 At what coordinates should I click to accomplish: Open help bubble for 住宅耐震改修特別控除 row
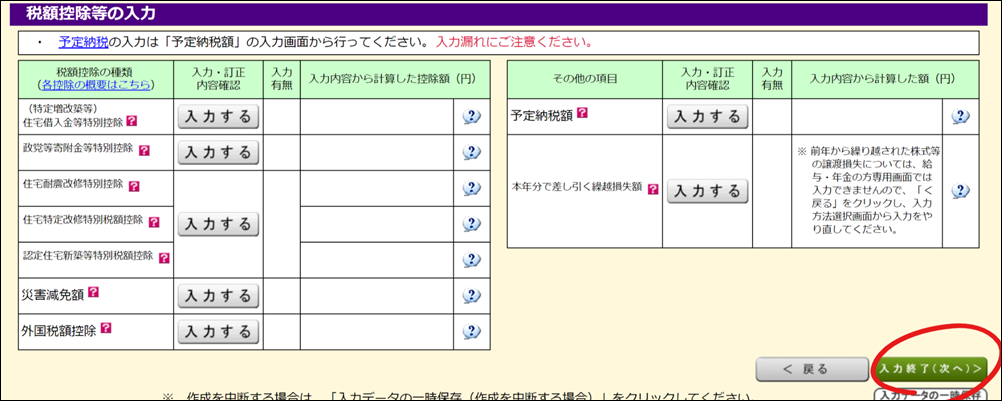click(x=471, y=188)
